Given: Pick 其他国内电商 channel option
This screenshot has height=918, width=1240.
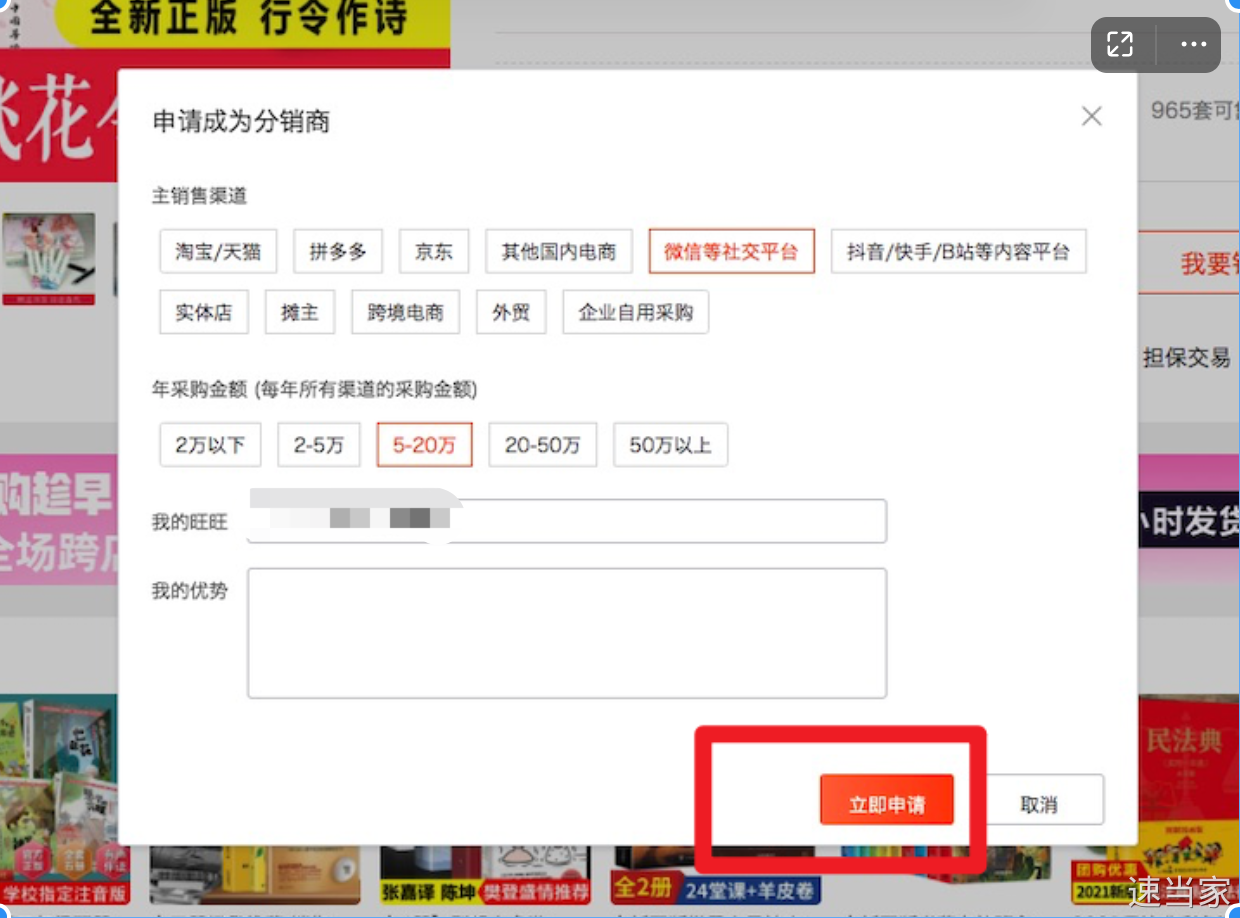Looking at the screenshot, I should point(559,251).
